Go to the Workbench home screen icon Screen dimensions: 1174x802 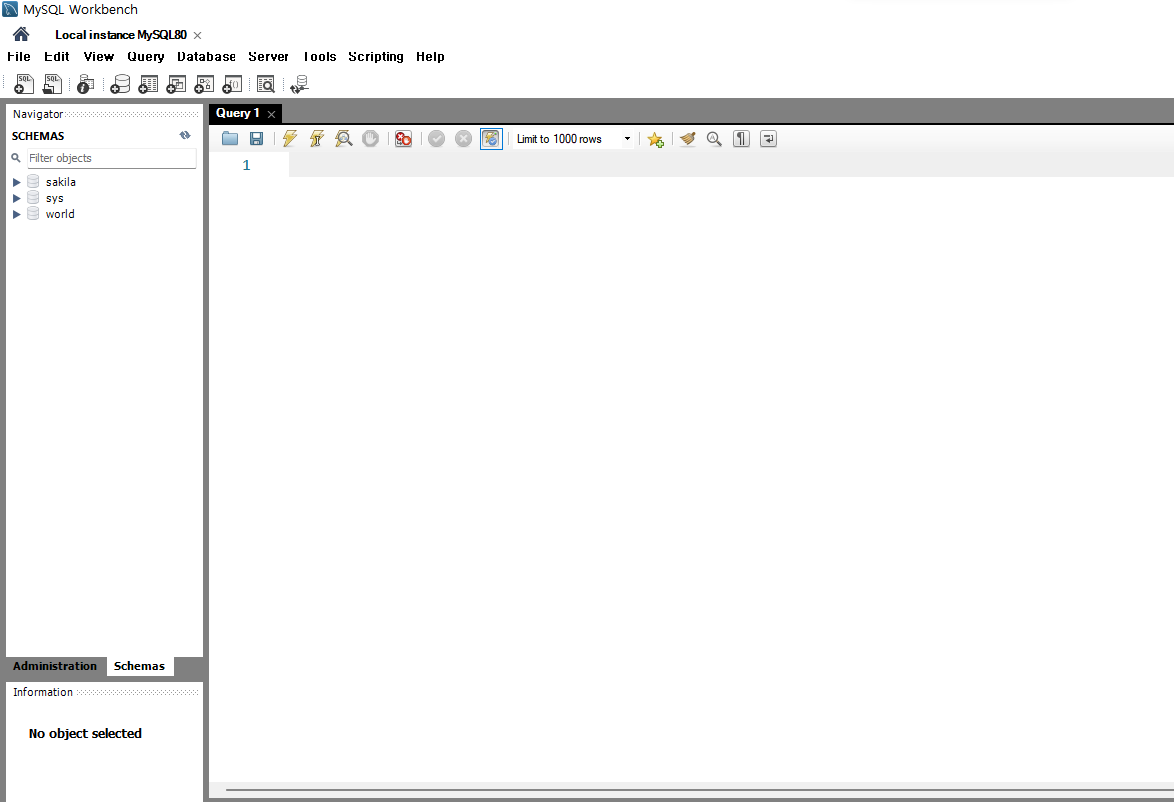coord(21,34)
